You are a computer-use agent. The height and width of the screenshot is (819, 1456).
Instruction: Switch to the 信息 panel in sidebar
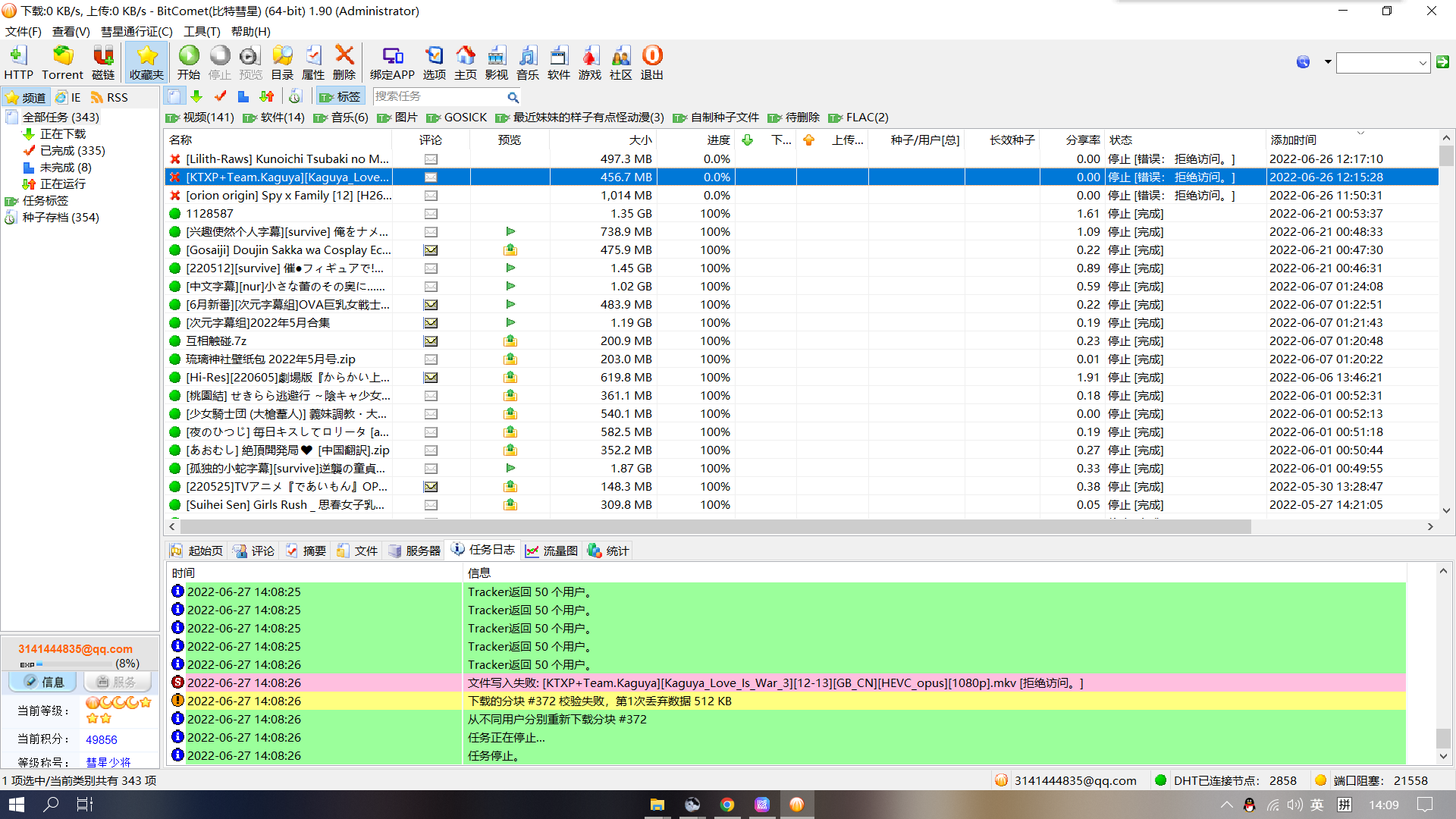(x=42, y=682)
